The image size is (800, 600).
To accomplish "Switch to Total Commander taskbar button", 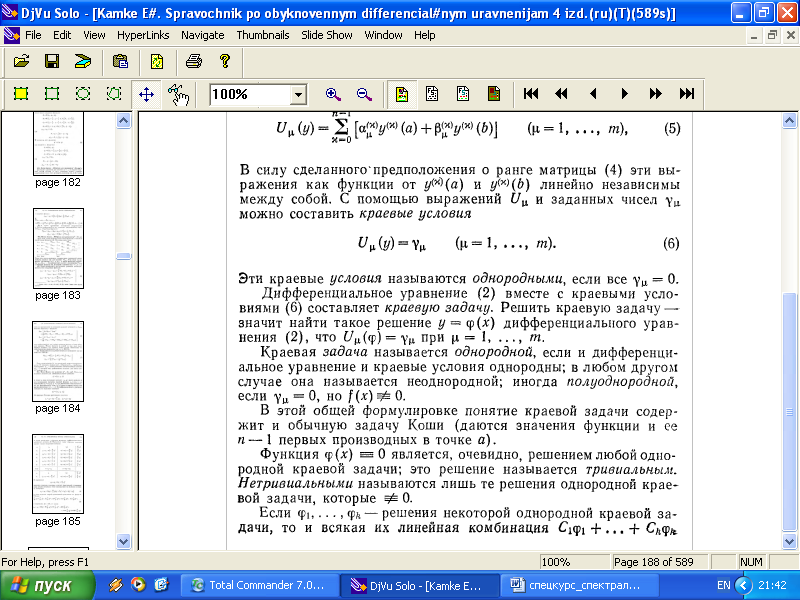I will pyautogui.click(x=260, y=585).
